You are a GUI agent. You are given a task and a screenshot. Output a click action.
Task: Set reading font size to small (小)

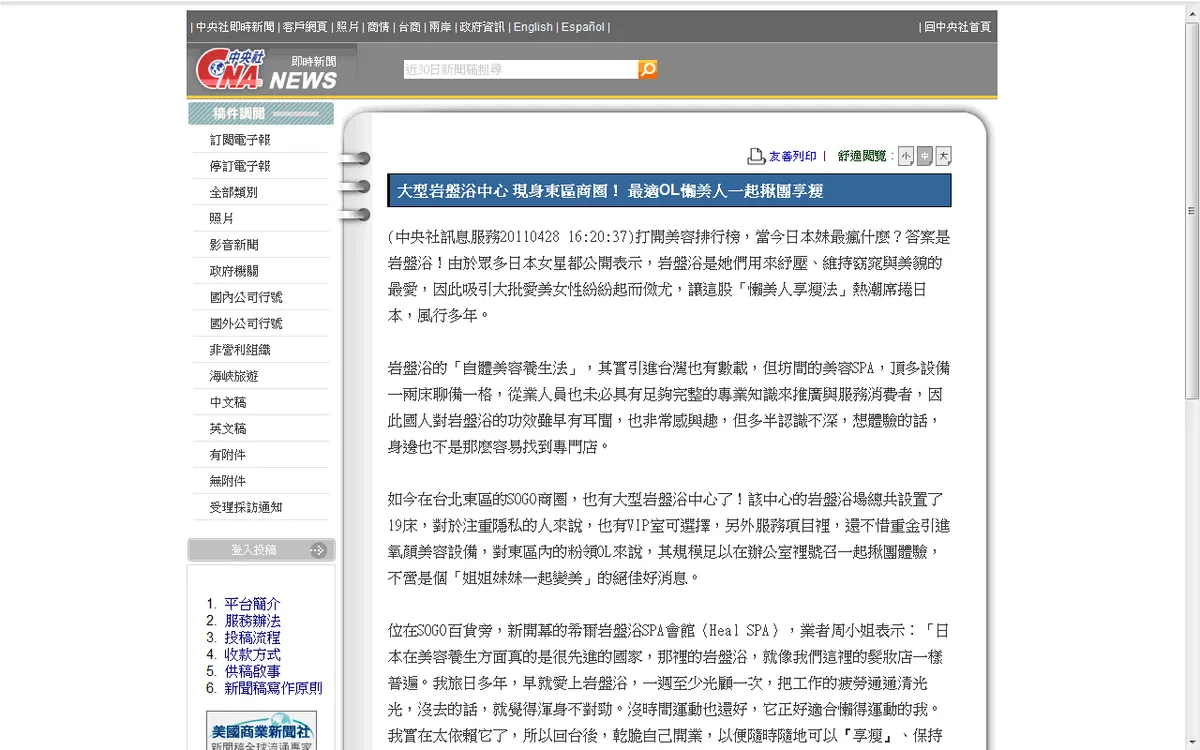(906, 156)
